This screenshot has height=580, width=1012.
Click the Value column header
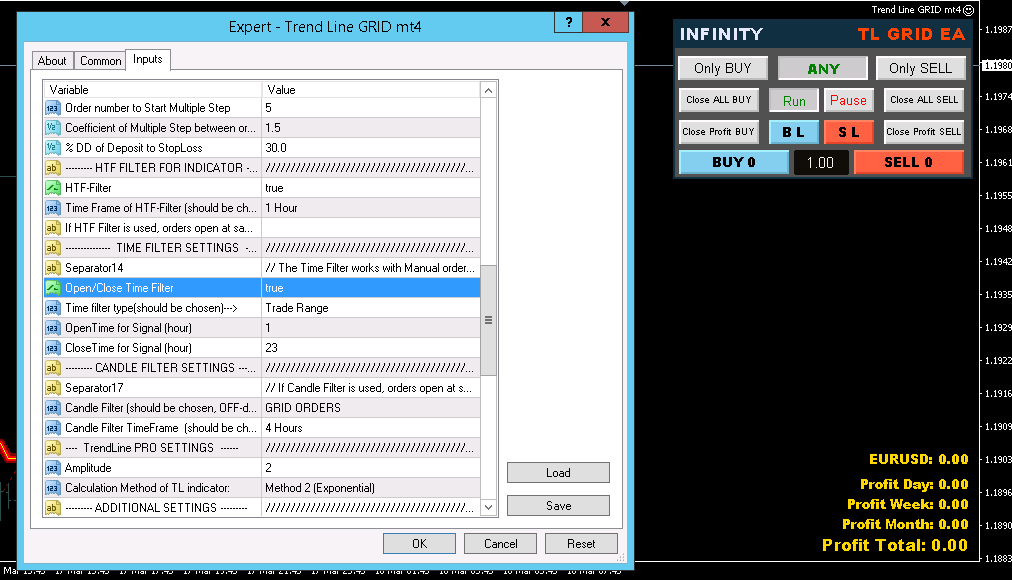pos(371,90)
